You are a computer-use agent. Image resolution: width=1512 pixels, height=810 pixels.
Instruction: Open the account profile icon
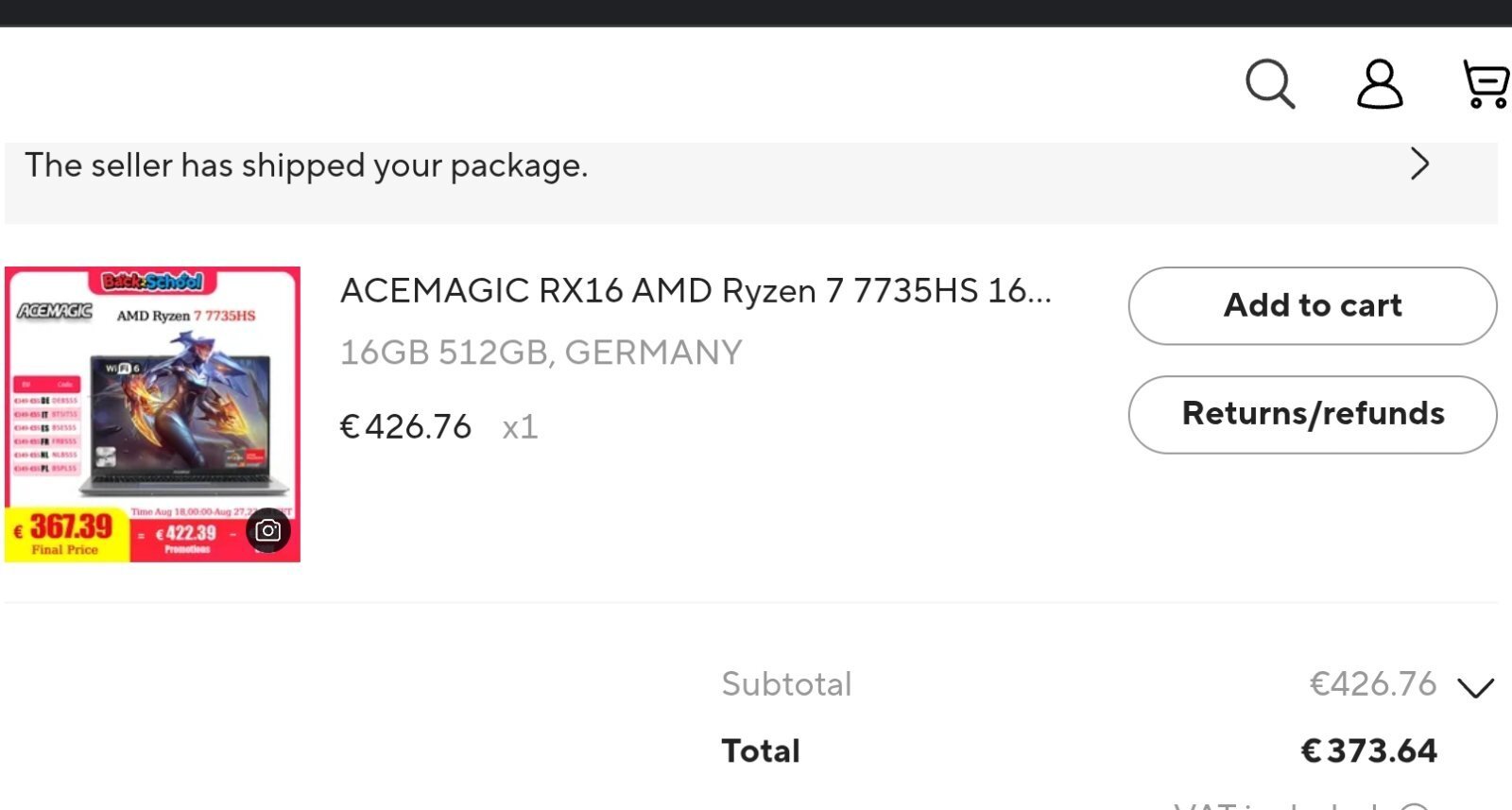(1380, 84)
